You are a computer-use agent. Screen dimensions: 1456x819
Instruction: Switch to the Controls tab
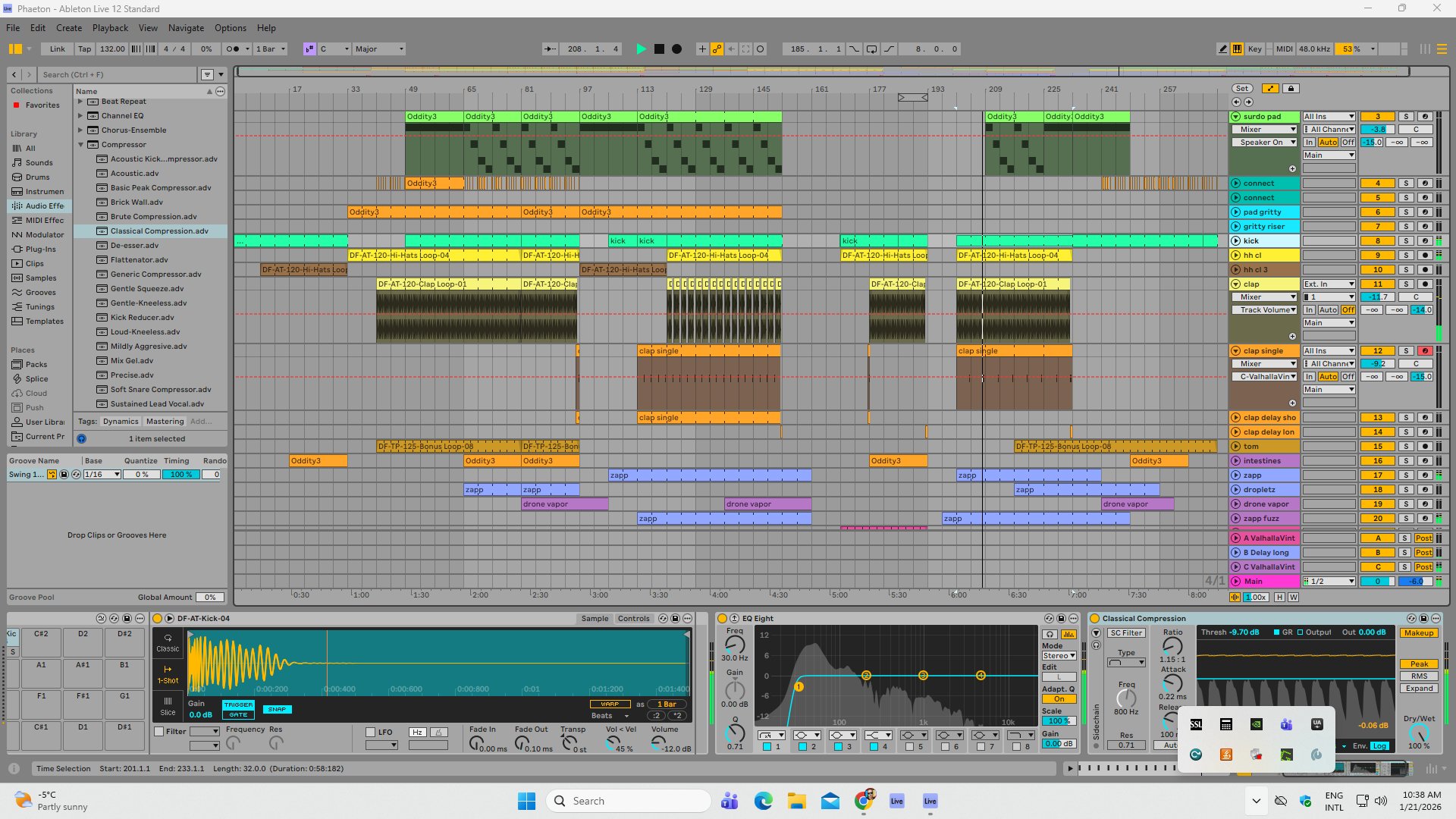[633, 619]
